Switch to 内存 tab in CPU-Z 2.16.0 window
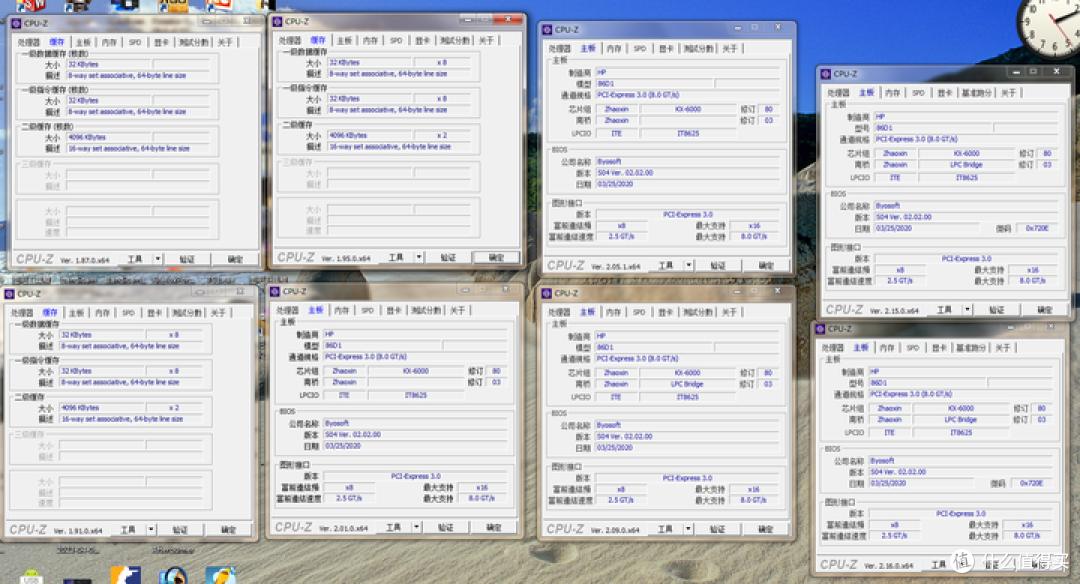 [887, 348]
